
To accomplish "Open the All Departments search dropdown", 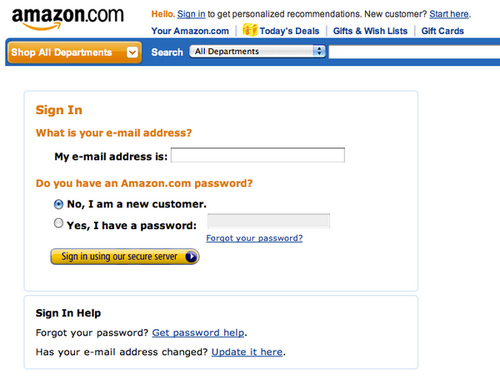I will (257, 51).
